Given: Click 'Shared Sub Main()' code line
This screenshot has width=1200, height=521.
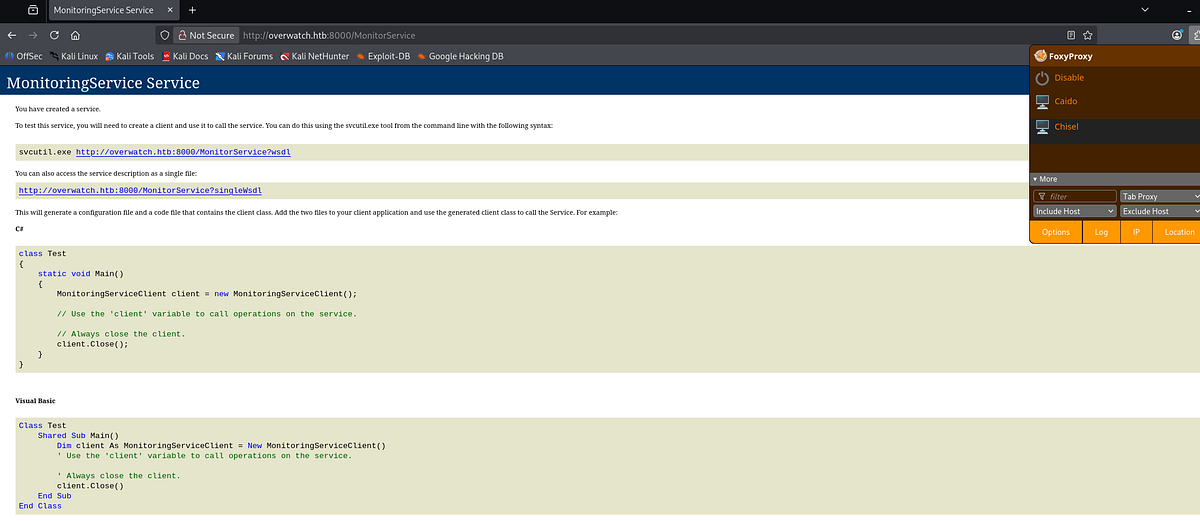Looking at the screenshot, I should [78, 435].
